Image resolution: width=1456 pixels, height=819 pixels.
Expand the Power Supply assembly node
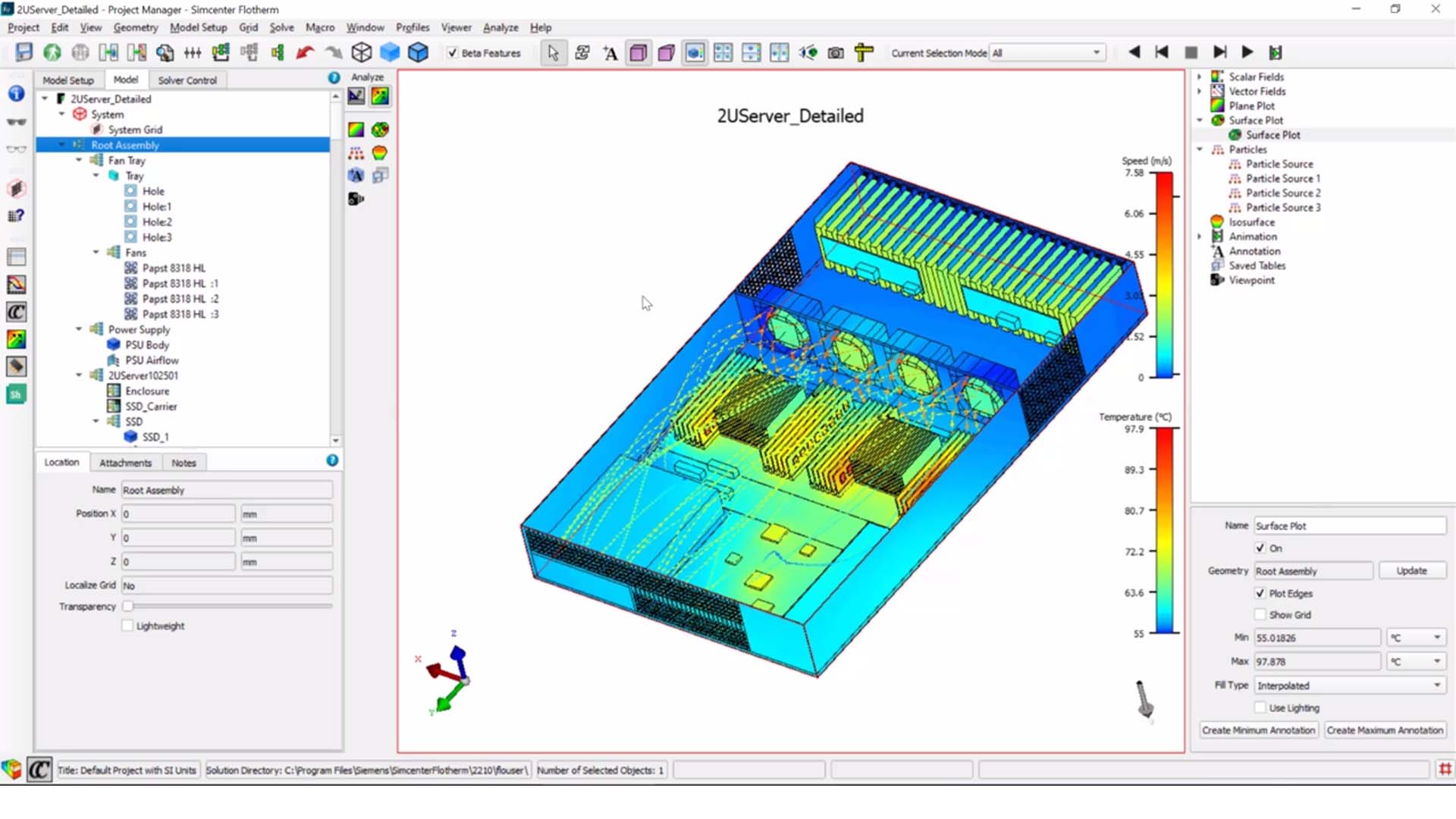pyautogui.click(x=80, y=329)
